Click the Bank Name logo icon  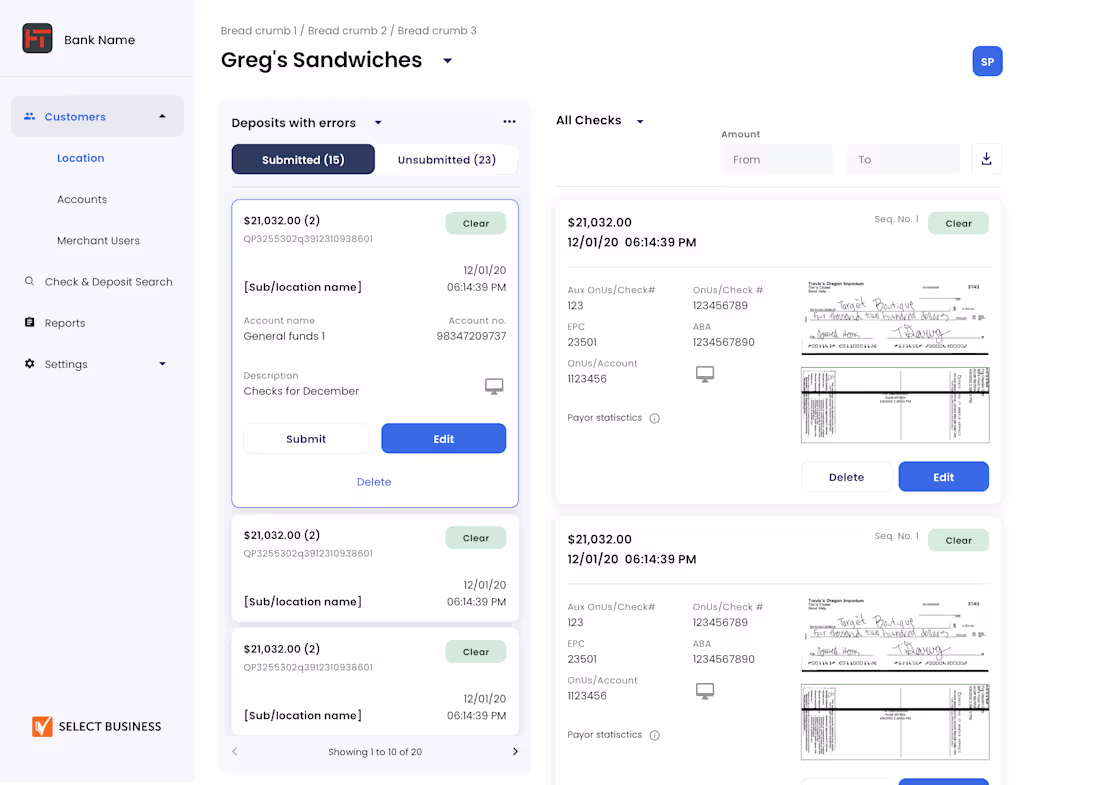(37, 39)
